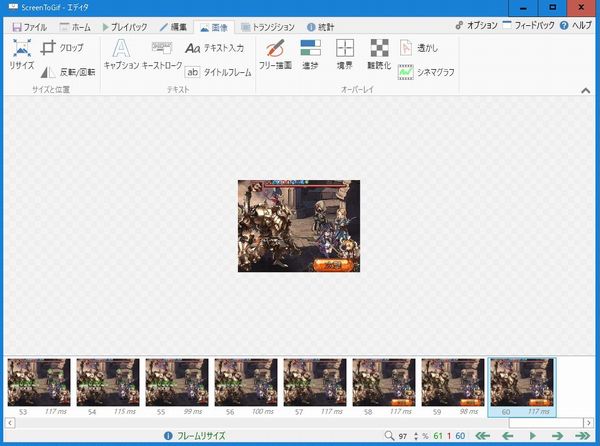Add a Border (境界) overlay

345,54
